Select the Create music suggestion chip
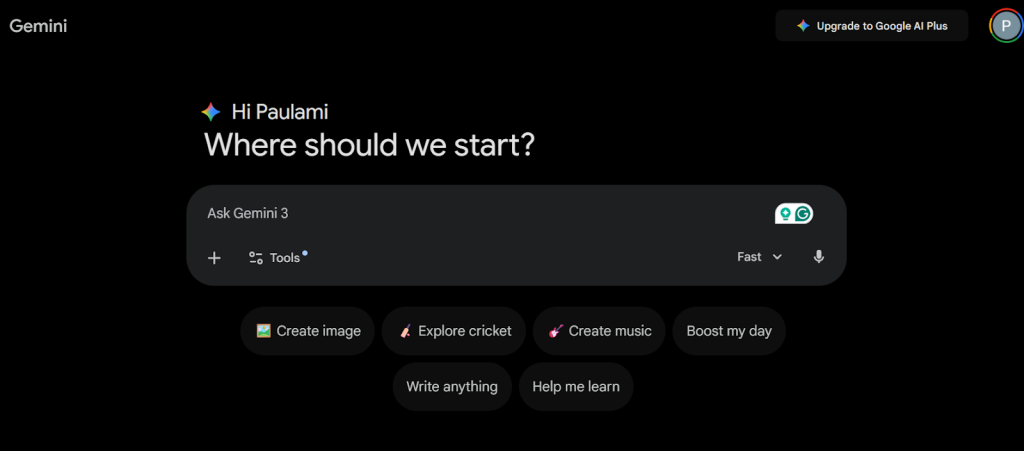The image size is (1024, 451). tap(599, 331)
